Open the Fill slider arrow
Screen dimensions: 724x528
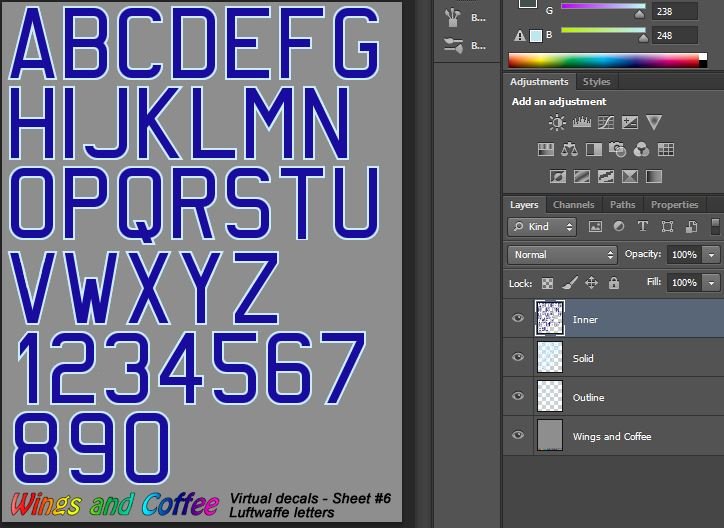click(711, 282)
